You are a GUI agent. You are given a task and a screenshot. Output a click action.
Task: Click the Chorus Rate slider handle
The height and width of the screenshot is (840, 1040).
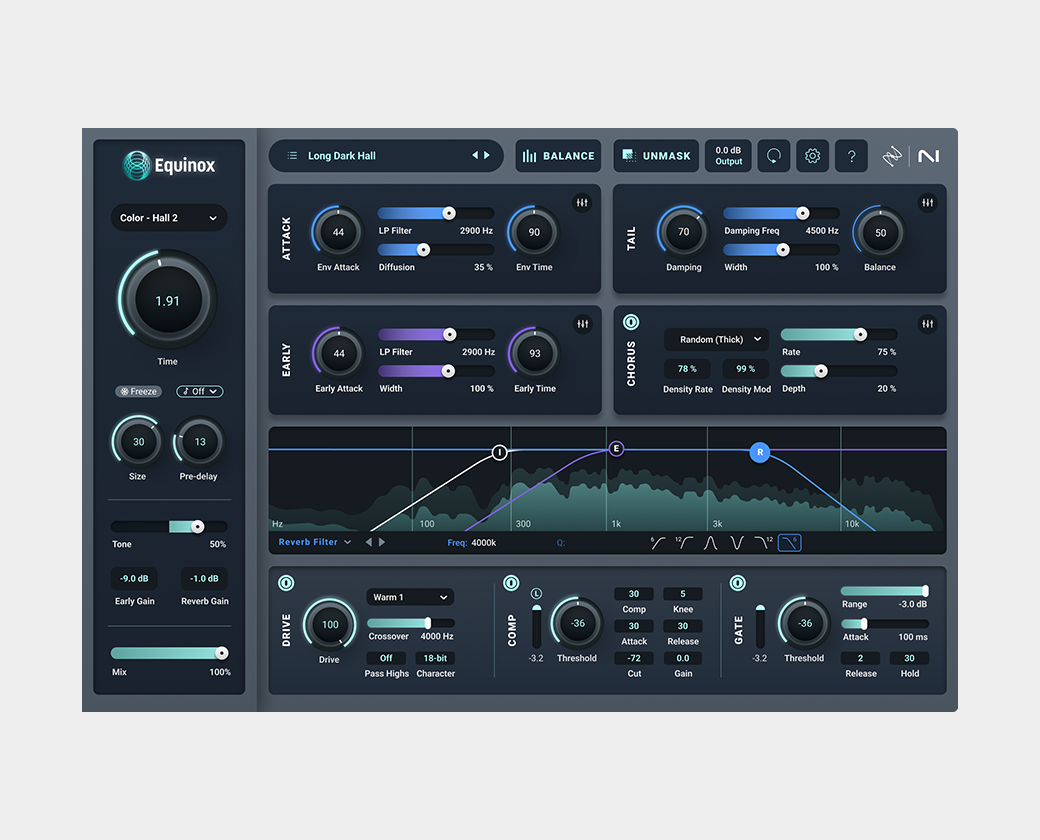[860, 334]
